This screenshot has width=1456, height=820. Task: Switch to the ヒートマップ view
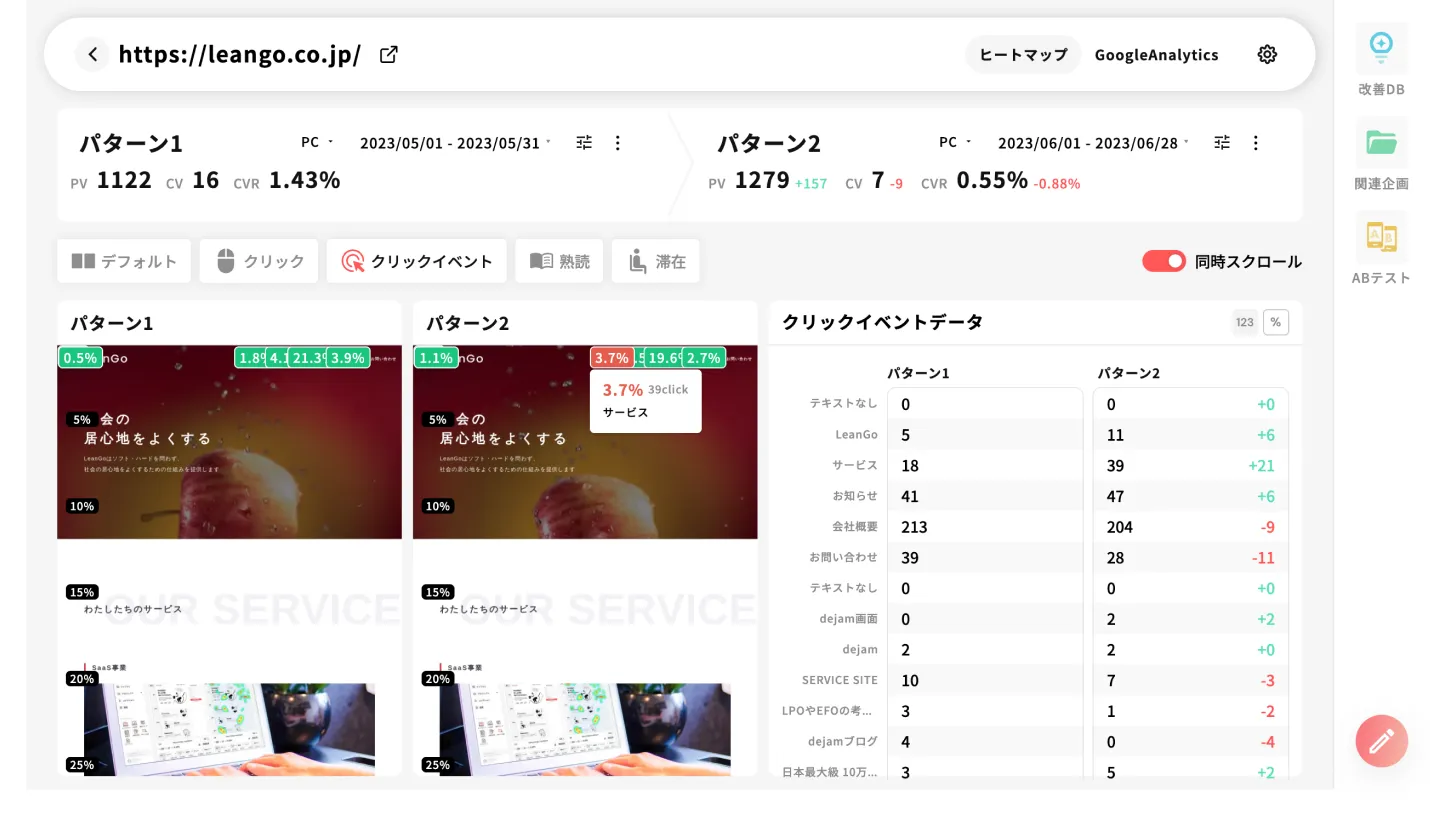pos(1022,54)
